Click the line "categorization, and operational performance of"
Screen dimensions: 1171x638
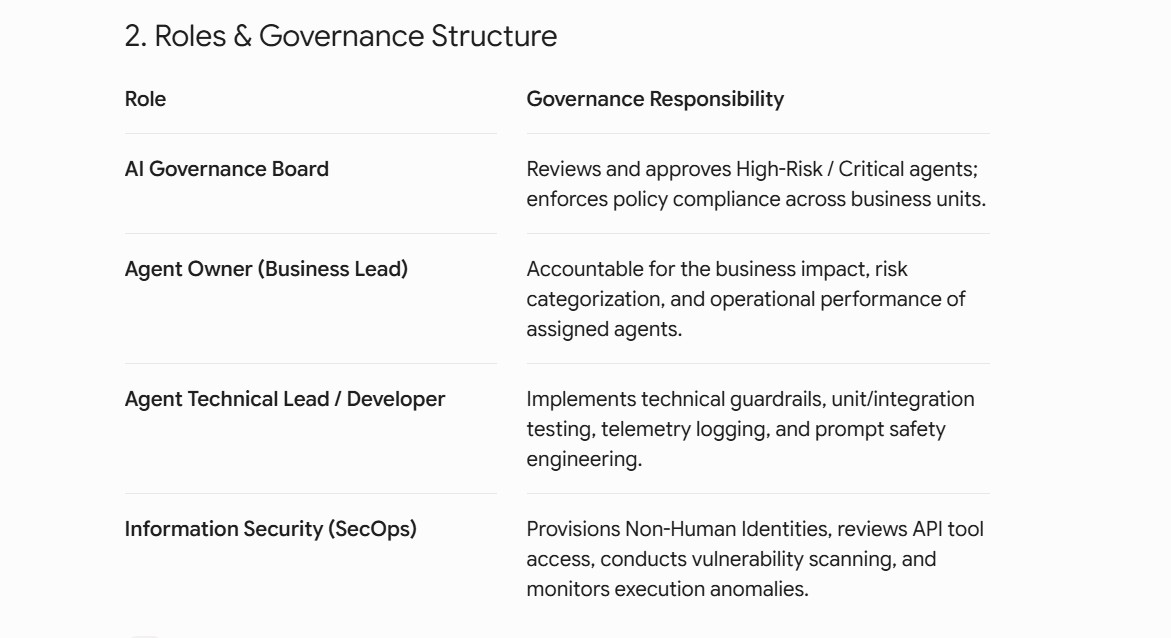pyautogui.click(x=746, y=300)
